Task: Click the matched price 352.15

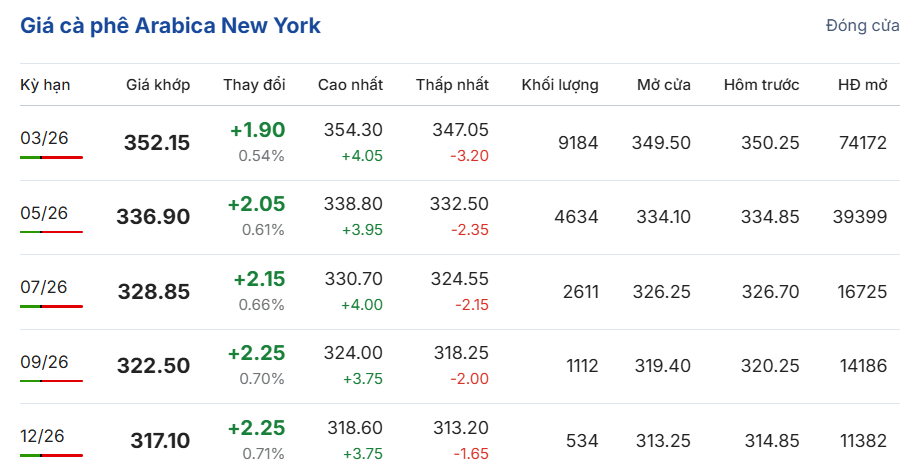Action: 157,143
